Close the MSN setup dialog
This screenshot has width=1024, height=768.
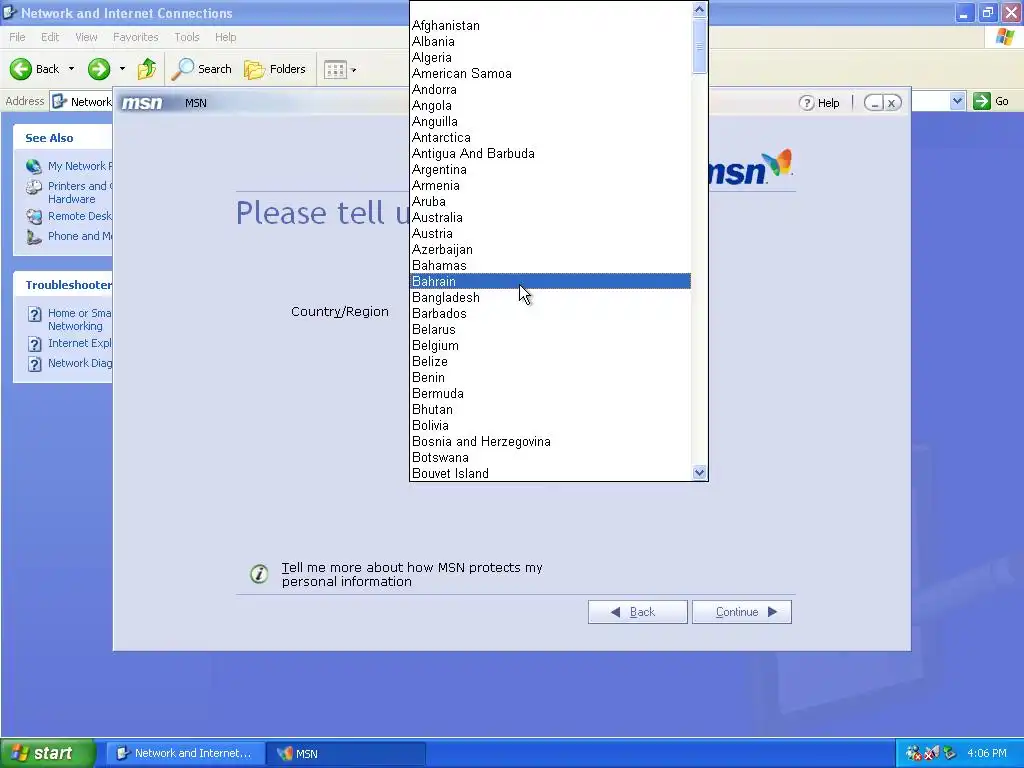892,103
